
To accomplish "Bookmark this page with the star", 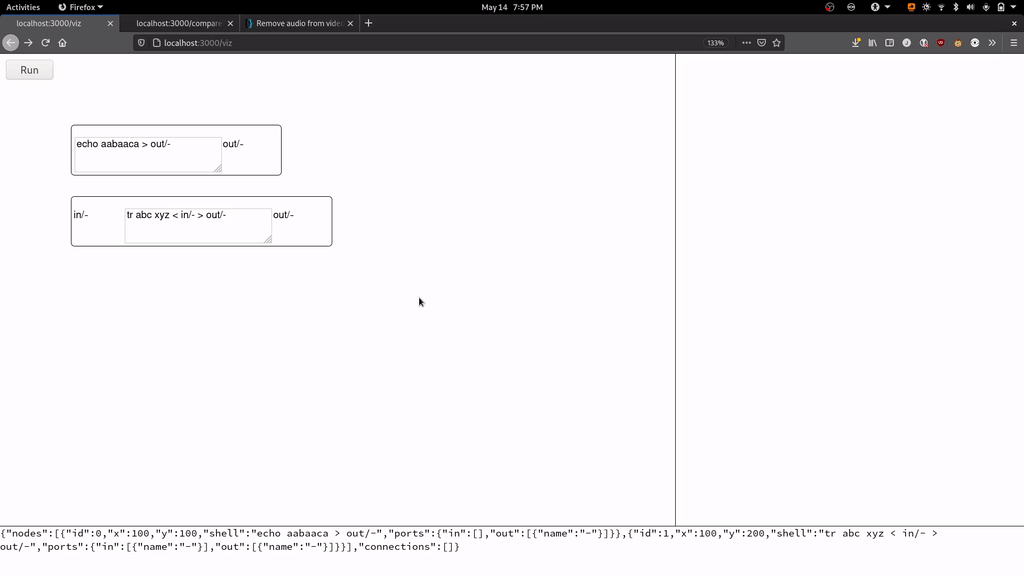I will (x=776, y=43).
